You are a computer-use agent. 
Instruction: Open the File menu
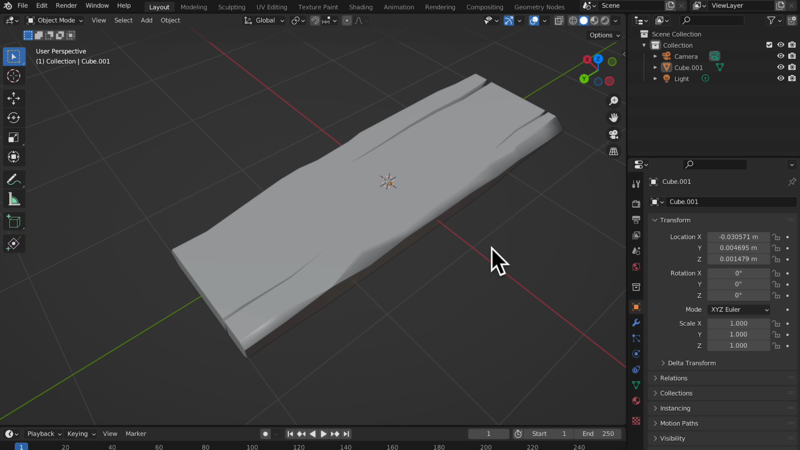22,6
